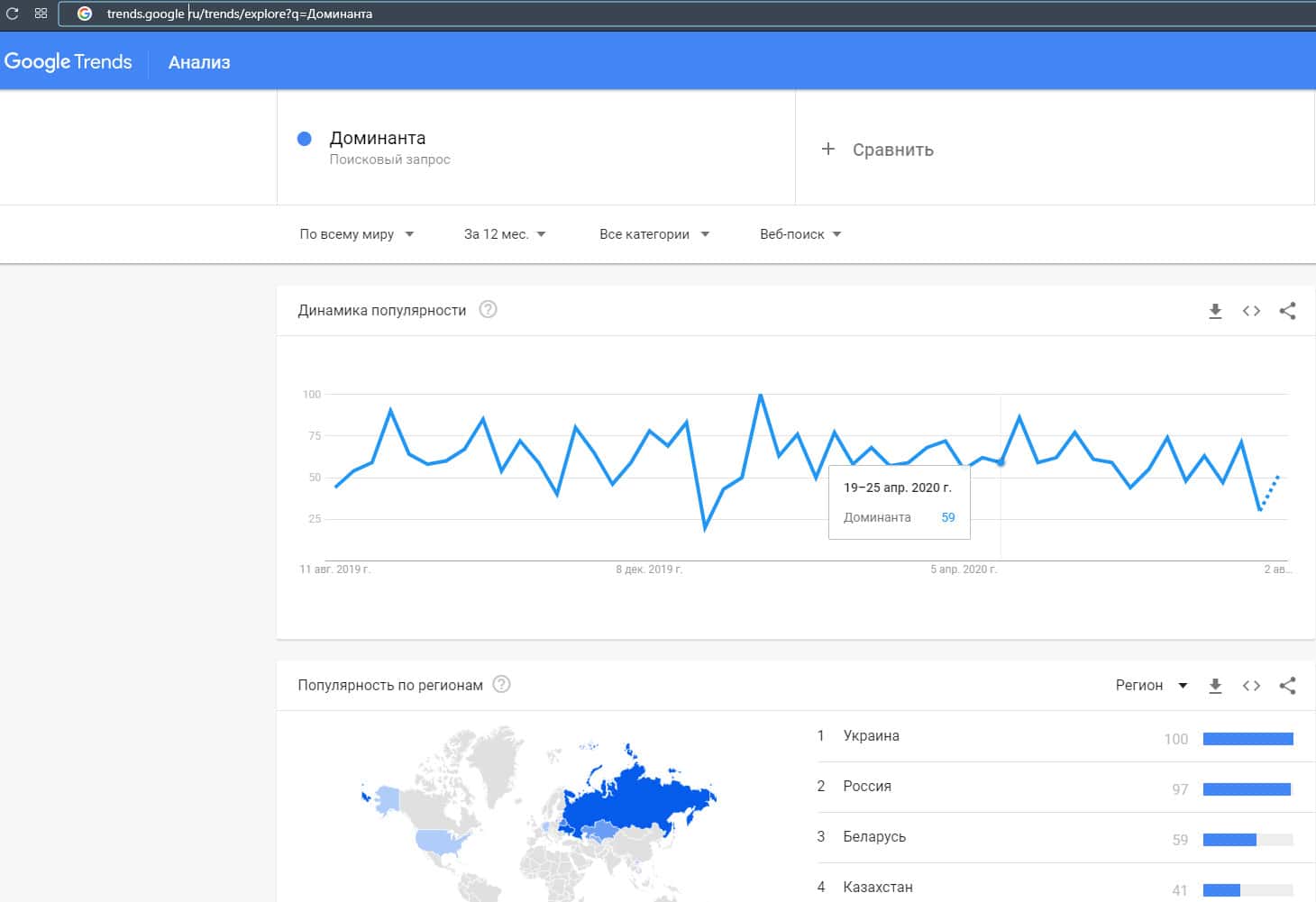Download the popularity dynamics chart data
The height and width of the screenshot is (902, 1316).
click(1215, 311)
